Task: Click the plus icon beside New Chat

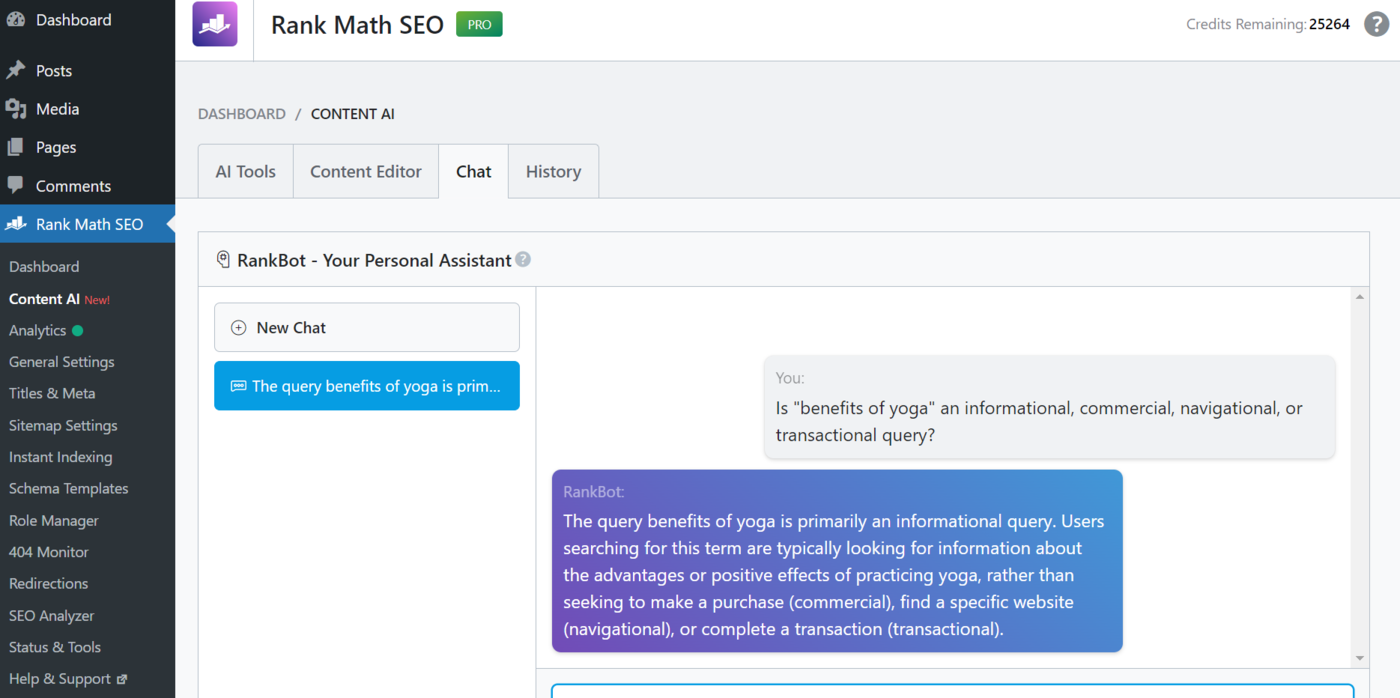Action: (x=238, y=327)
